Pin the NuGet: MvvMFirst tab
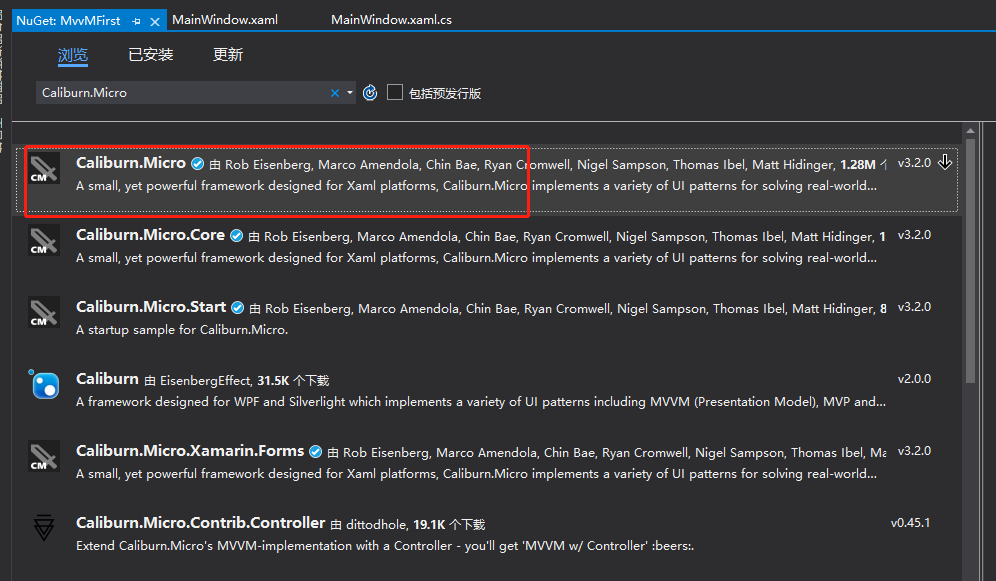 click(136, 21)
